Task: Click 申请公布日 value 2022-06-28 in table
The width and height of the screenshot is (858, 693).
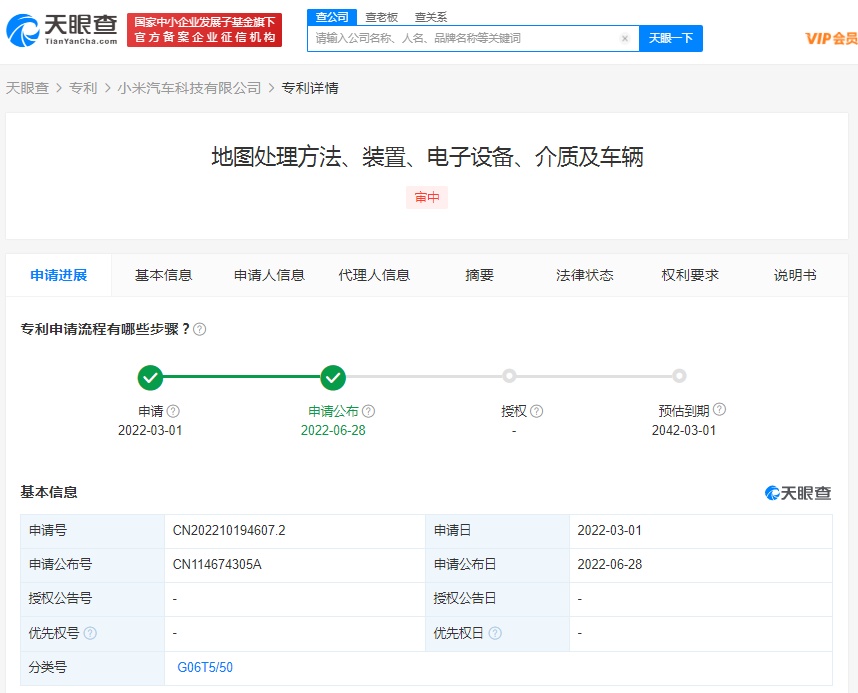Action: [610, 564]
